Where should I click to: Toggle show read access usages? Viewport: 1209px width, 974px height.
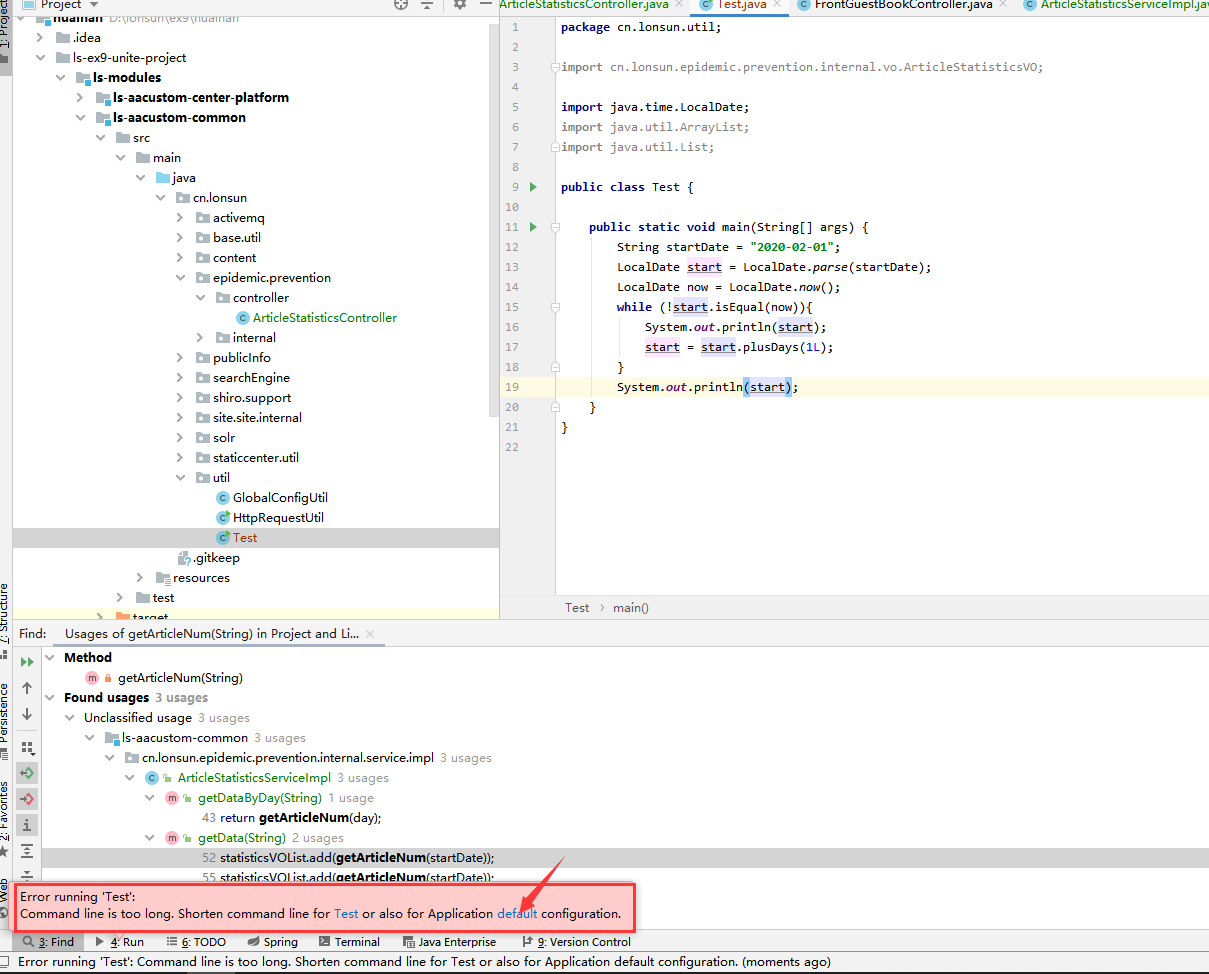pyautogui.click(x=27, y=773)
